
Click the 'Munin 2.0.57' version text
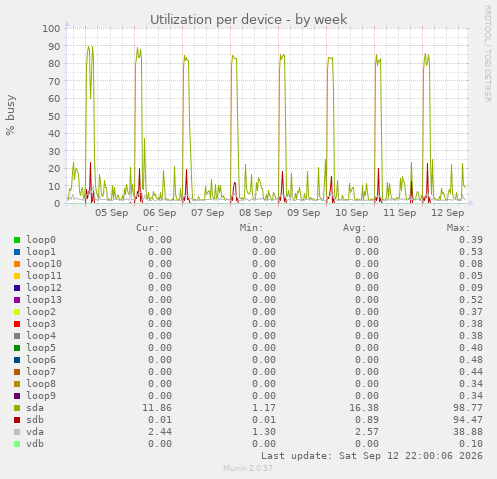[x=248, y=468]
